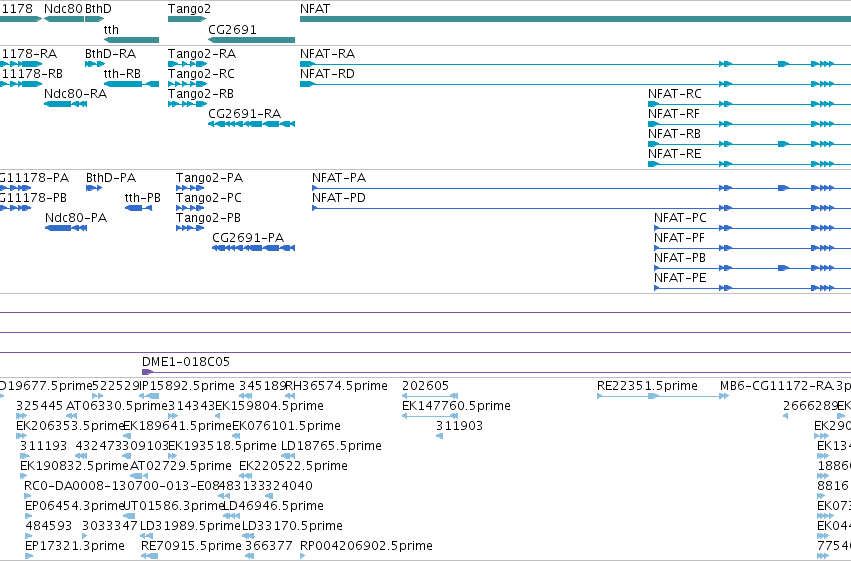Select the EK206353.5prime EST label
851x561 pixels.
[x=71, y=426]
